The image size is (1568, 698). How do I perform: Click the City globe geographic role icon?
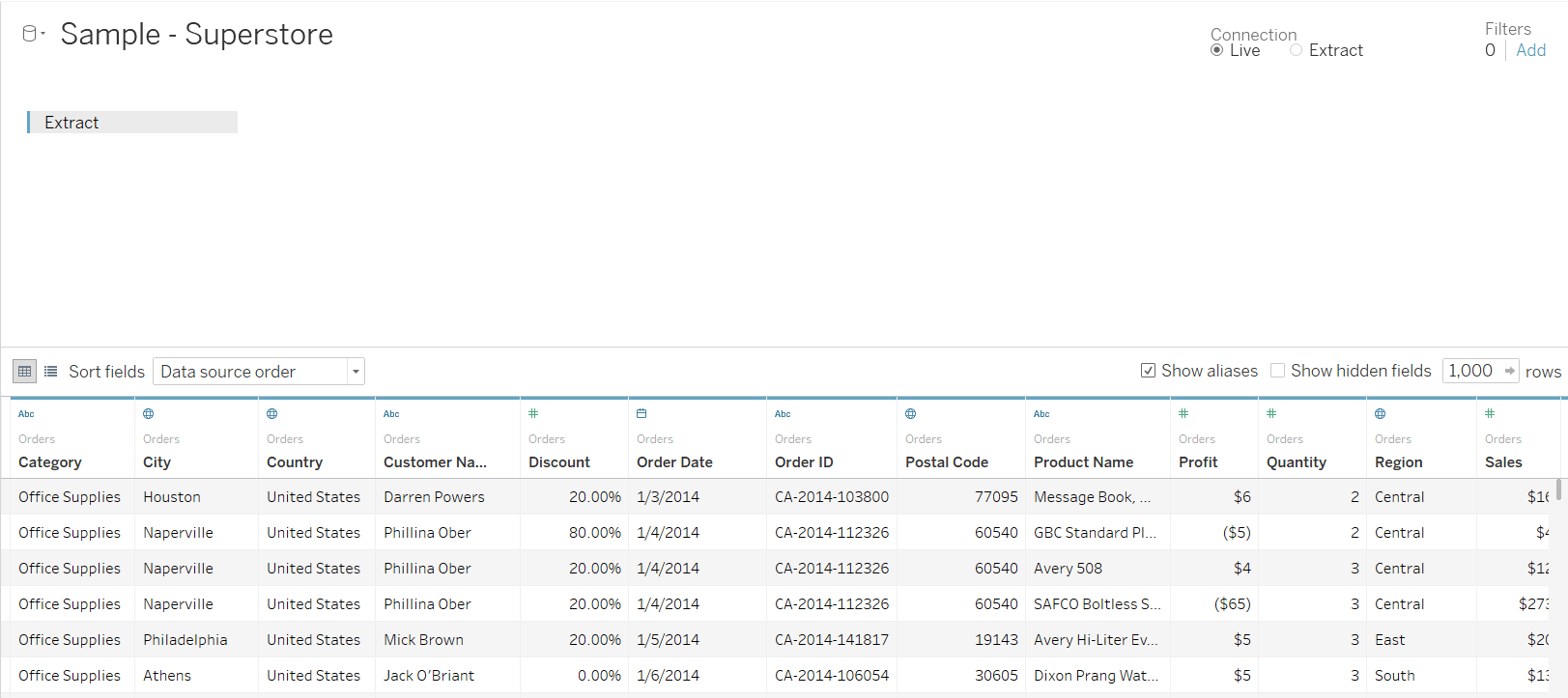coord(149,414)
